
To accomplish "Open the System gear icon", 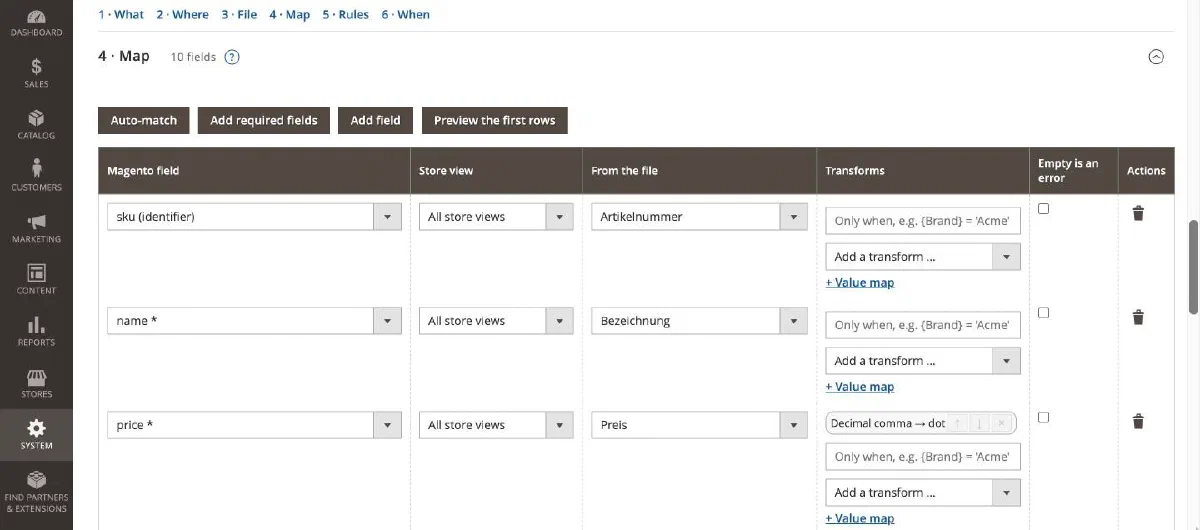I will coord(36,434).
